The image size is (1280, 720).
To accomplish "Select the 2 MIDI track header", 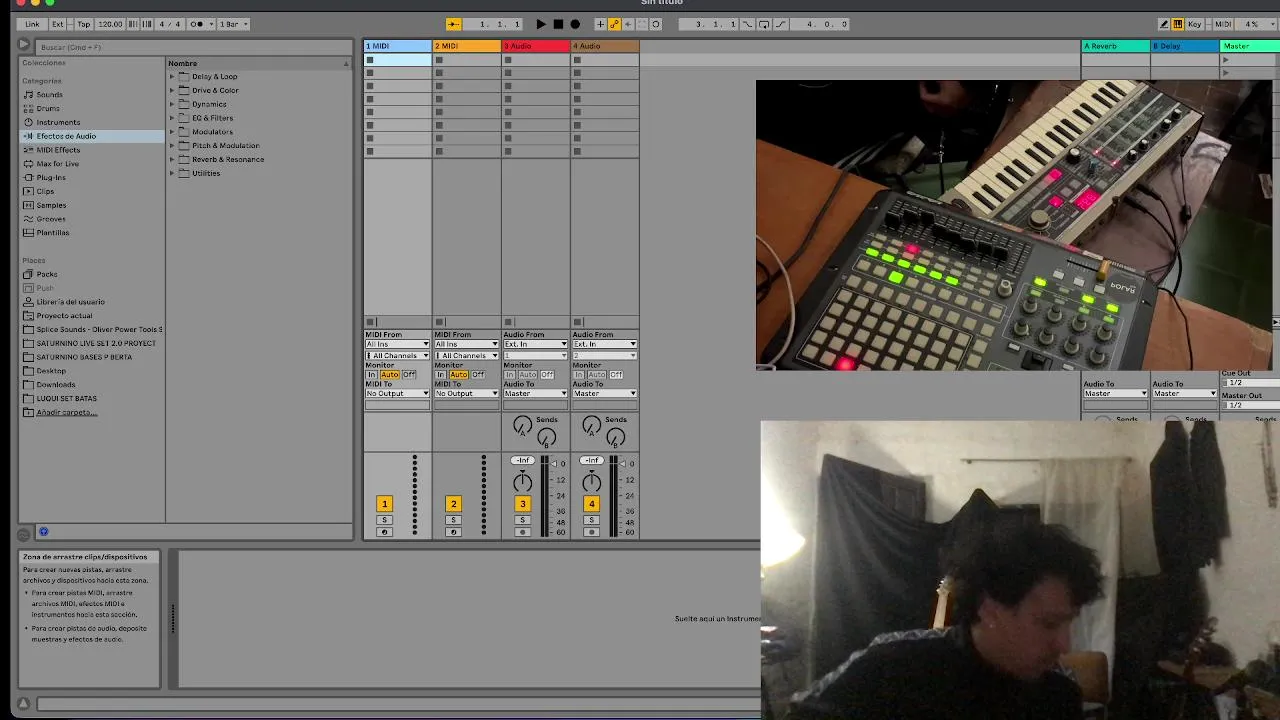I will 466,46.
